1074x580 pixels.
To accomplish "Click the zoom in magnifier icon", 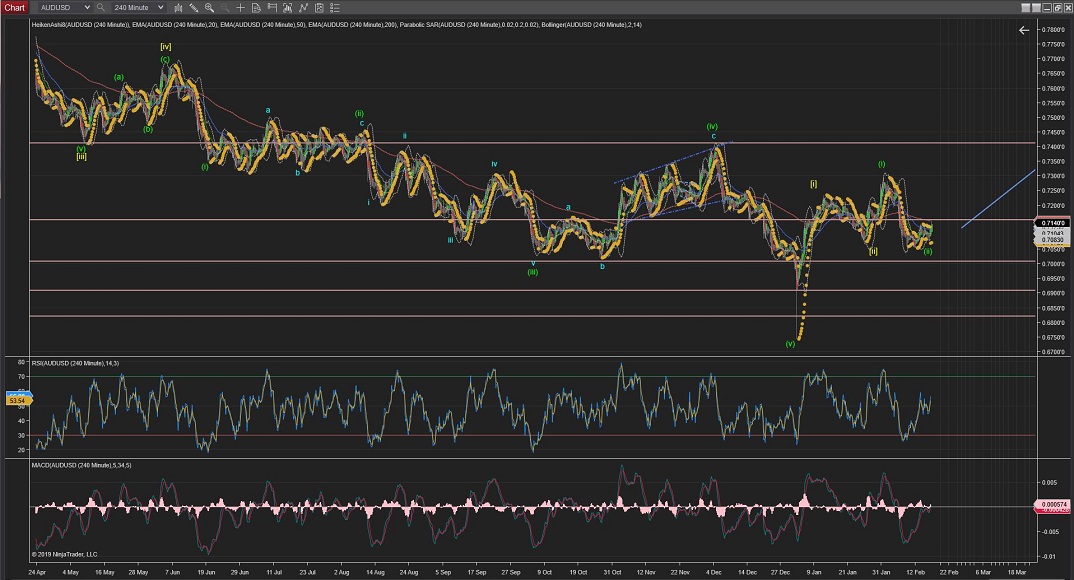I will pyautogui.click(x=210, y=8).
